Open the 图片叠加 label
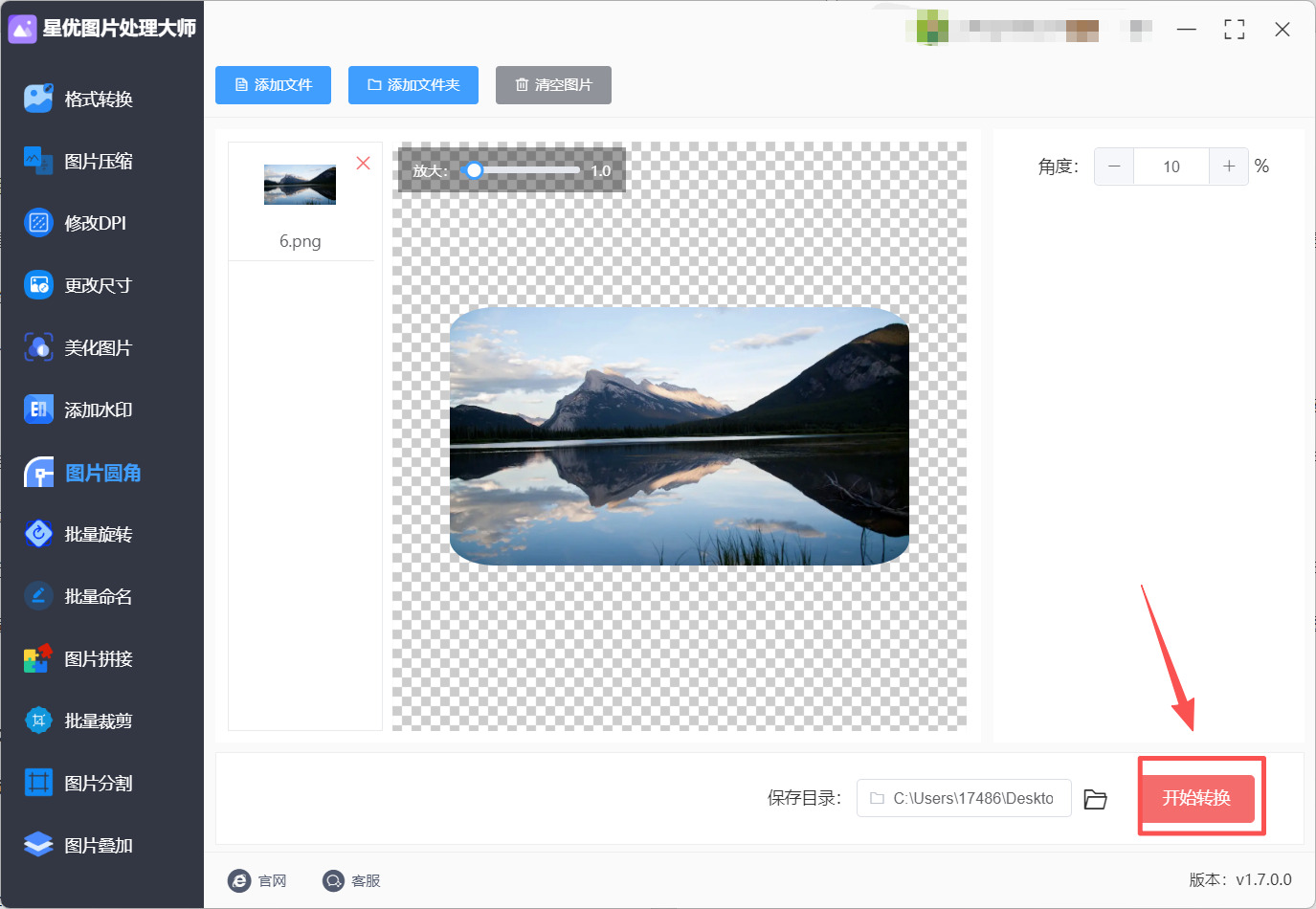 [99, 845]
